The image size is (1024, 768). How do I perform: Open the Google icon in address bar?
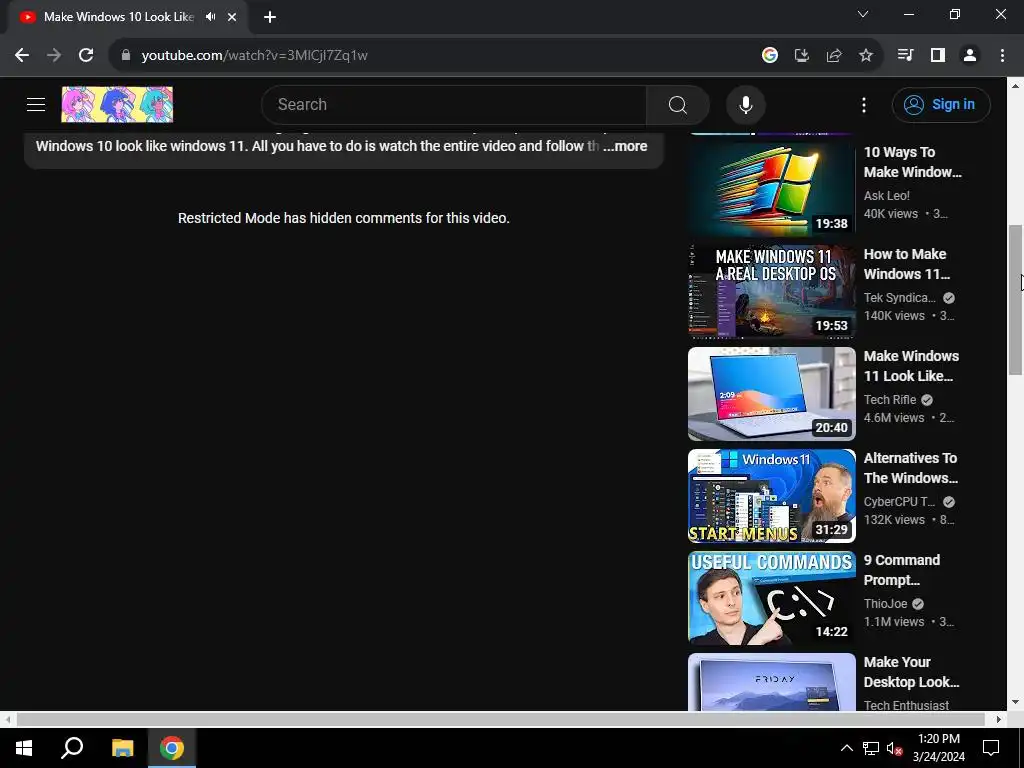click(x=770, y=56)
